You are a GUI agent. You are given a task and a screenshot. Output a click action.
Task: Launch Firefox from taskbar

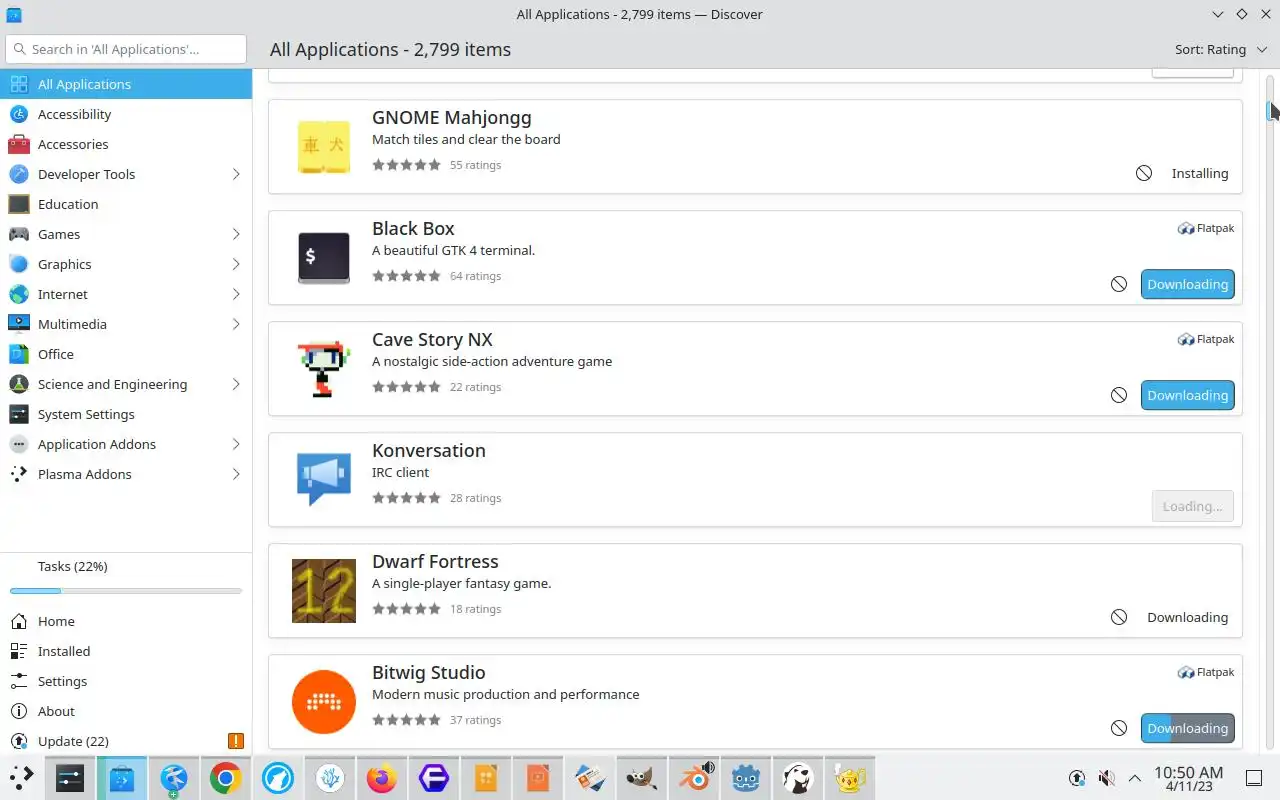click(382, 778)
